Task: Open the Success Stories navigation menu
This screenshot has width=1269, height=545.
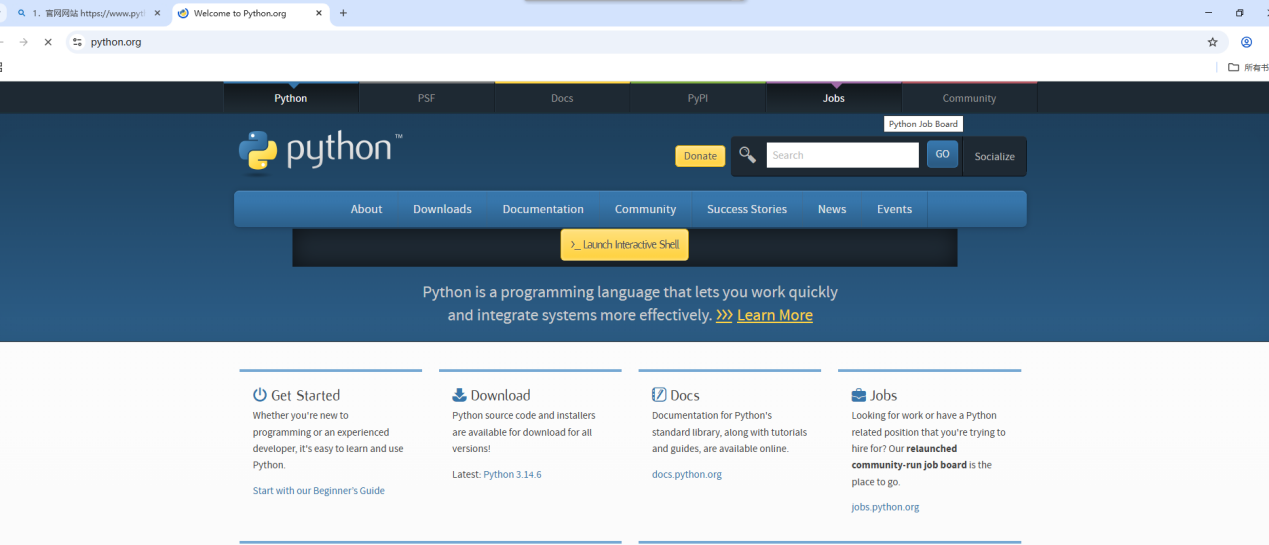Action: pyautogui.click(x=747, y=209)
